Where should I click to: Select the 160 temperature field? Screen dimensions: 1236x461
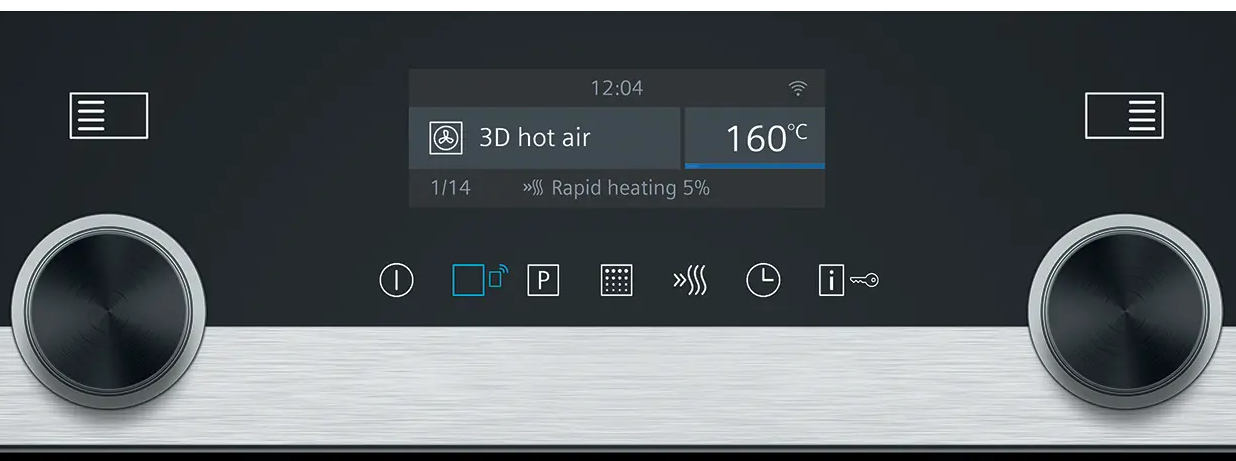[x=755, y=138]
